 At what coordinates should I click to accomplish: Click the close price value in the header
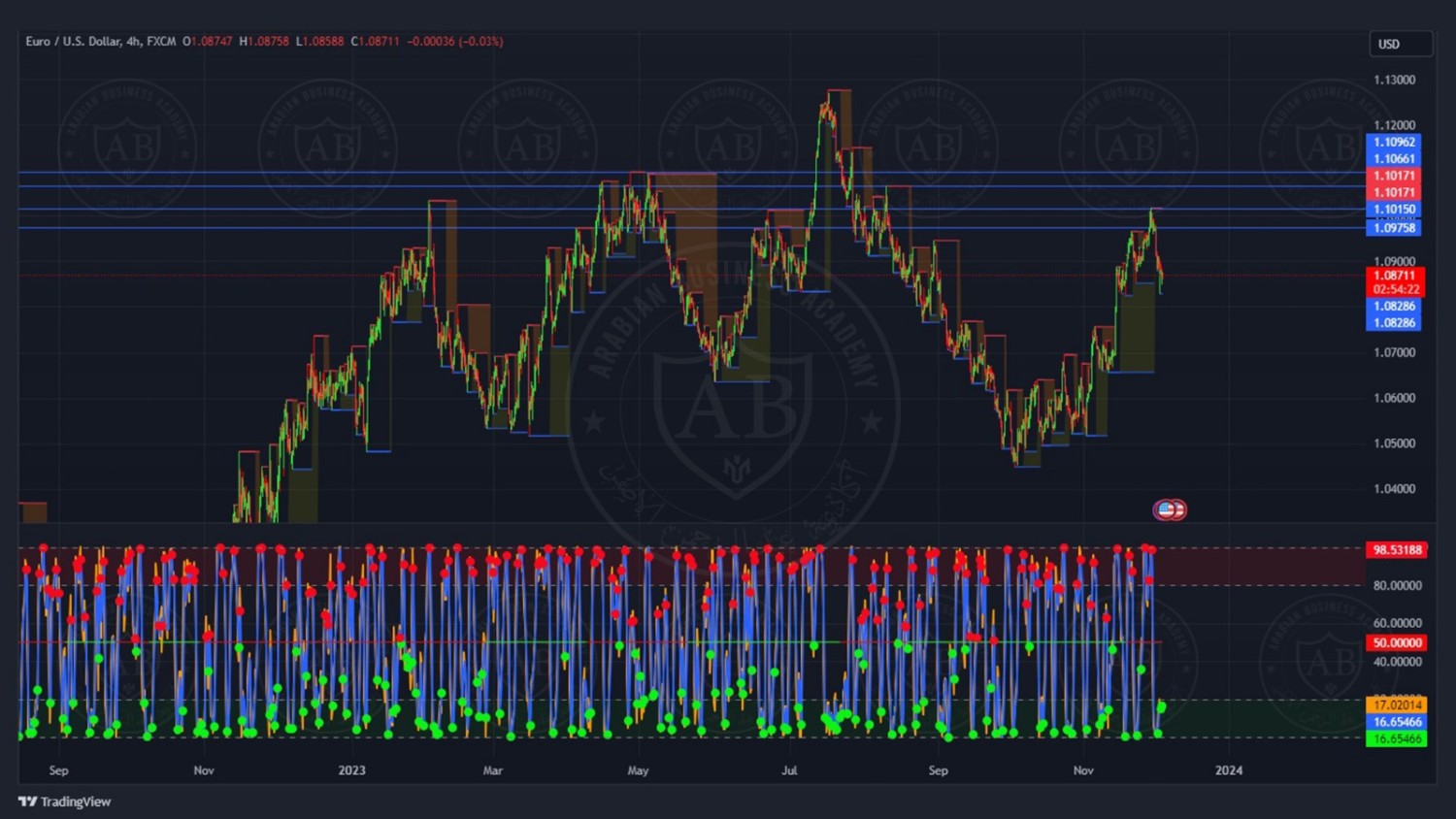coord(379,42)
